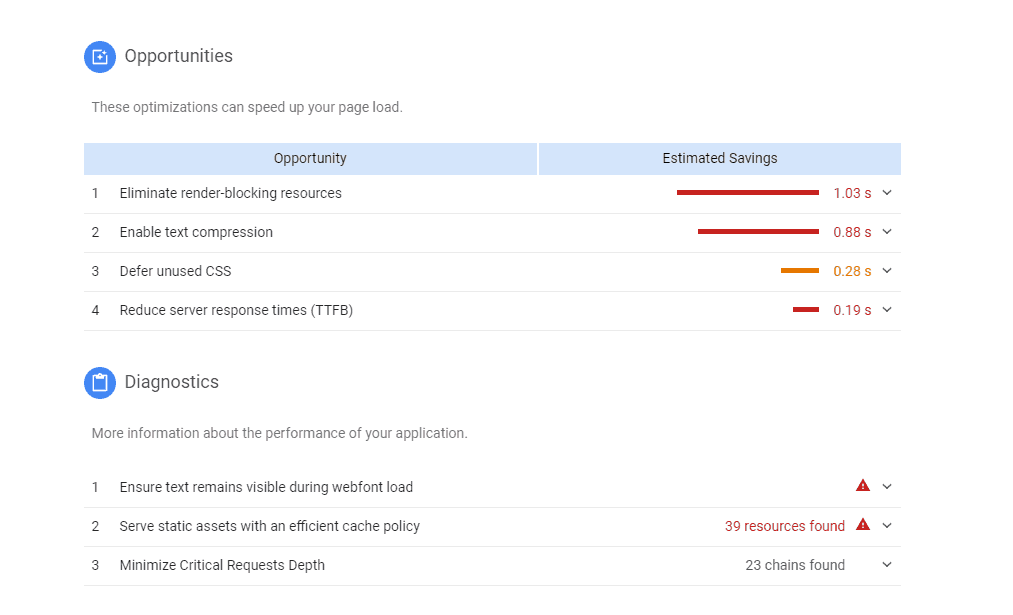Click the Diagnostics clipboard icon
Viewport: 1013px width, 615px height.
coord(100,383)
